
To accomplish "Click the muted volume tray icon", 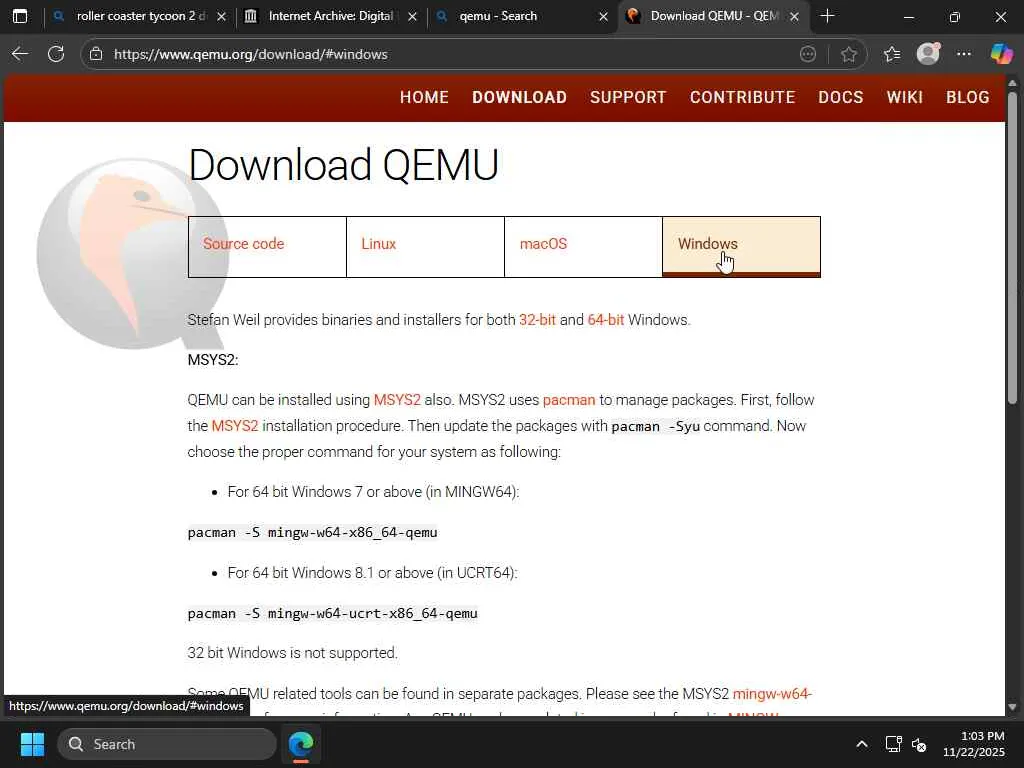I will point(919,744).
